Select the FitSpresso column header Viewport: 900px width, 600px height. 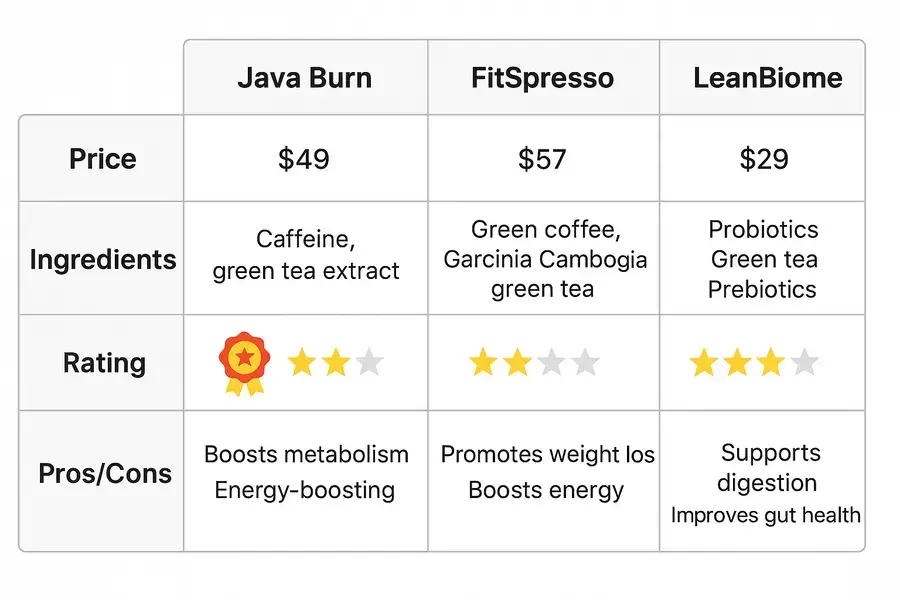coord(542,78)
